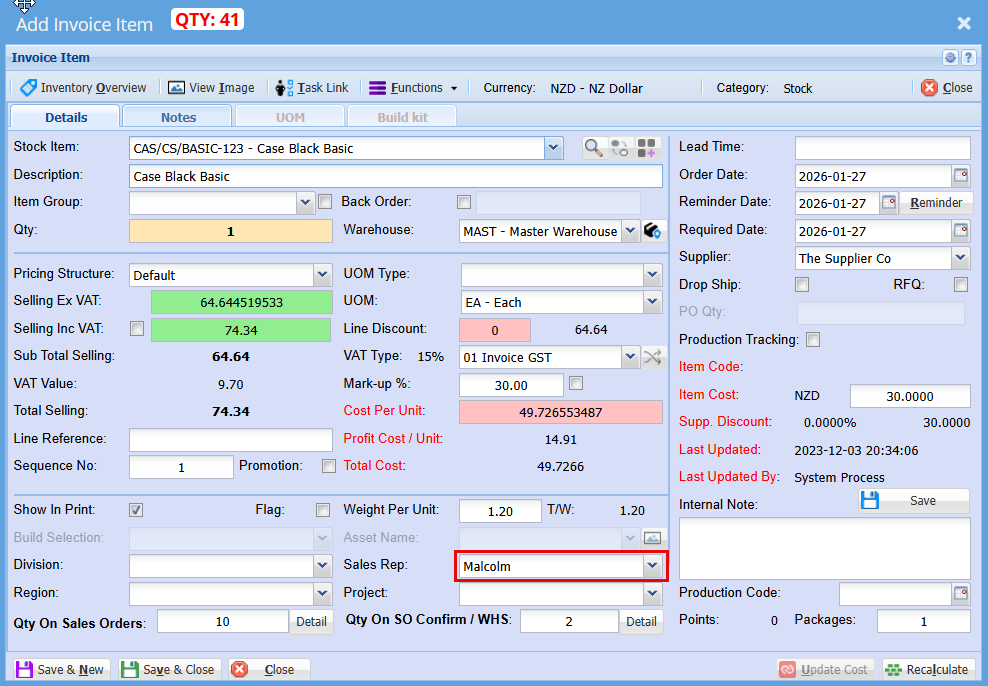The height and width of the screenshot is (686, 988).
Task: Expand the Sales Rep dropdown
Action: tap(652, 566)
